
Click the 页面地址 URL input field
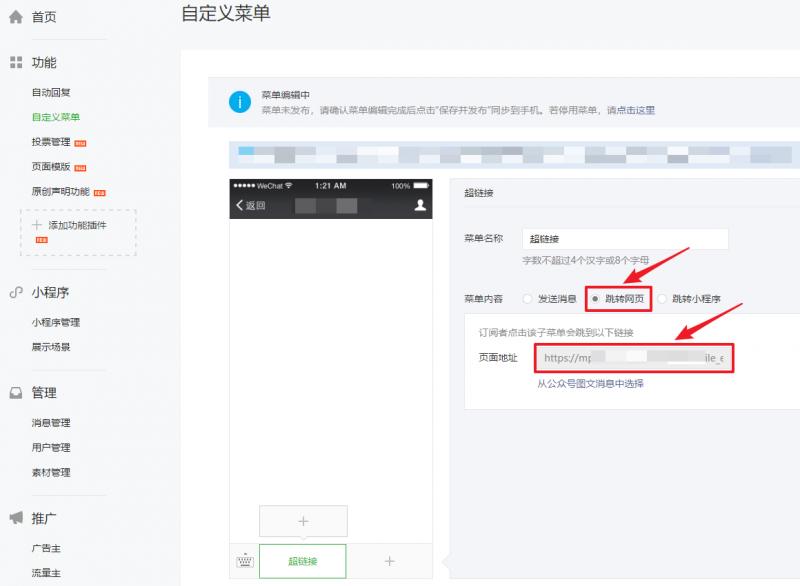(634, 358)
